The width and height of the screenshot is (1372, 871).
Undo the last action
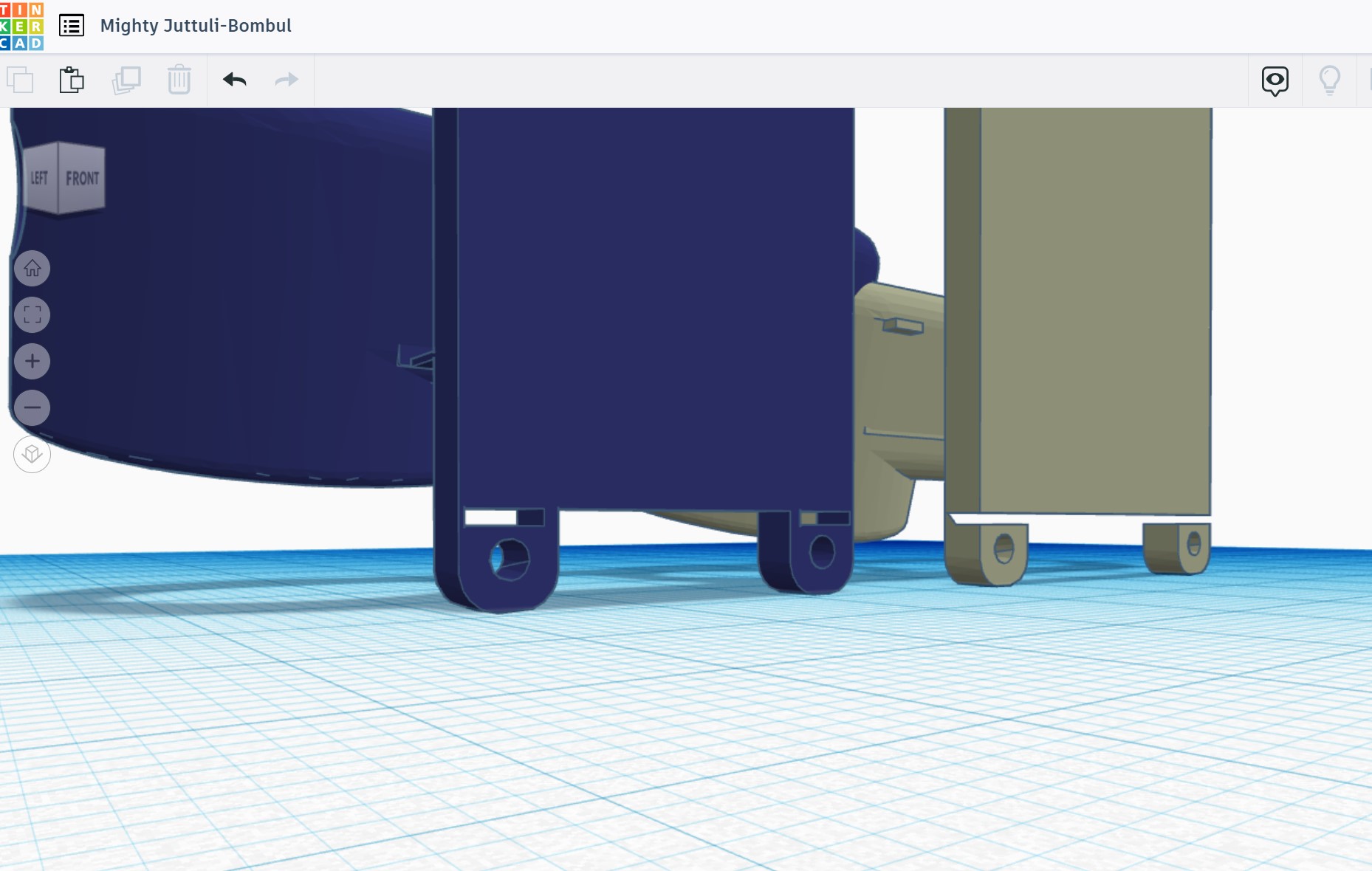(235, 80)
